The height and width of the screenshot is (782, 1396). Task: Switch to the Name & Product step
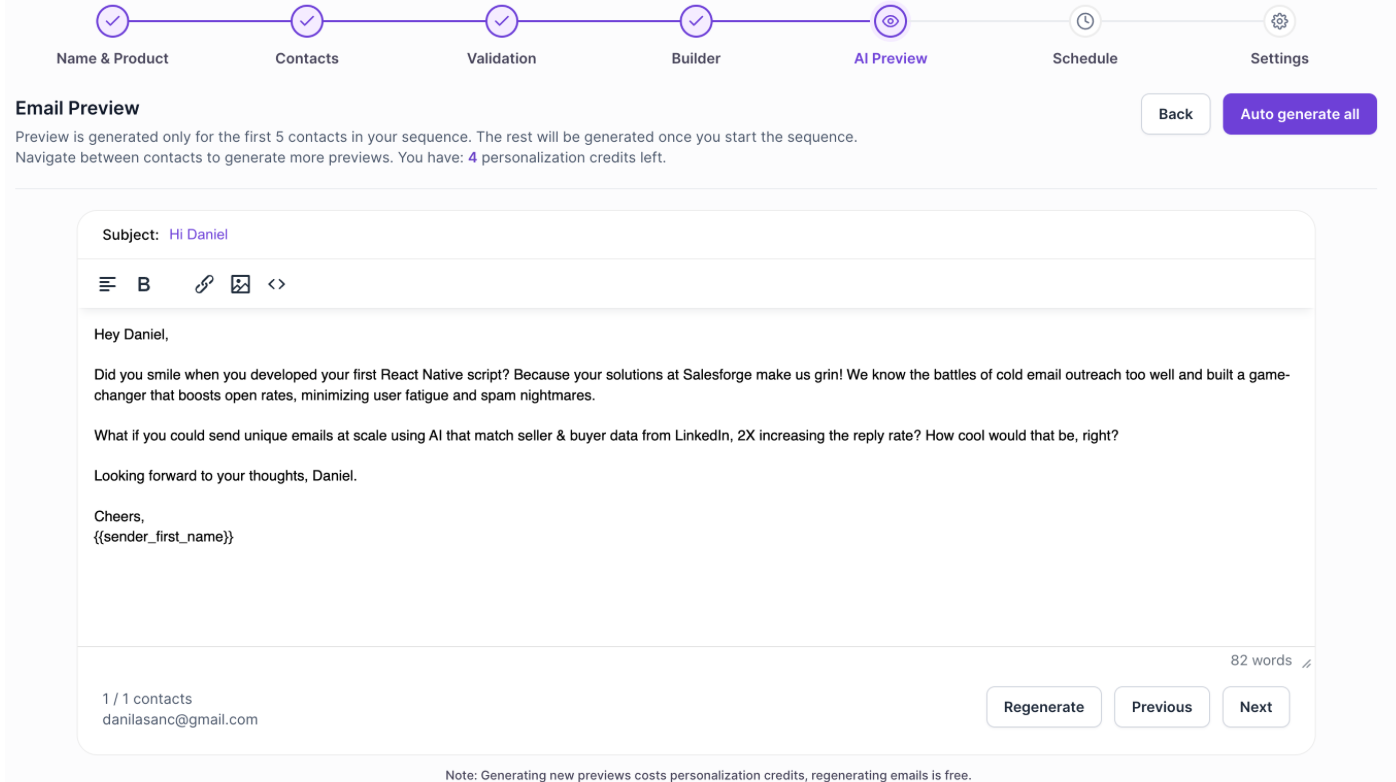tap(112, 21)
